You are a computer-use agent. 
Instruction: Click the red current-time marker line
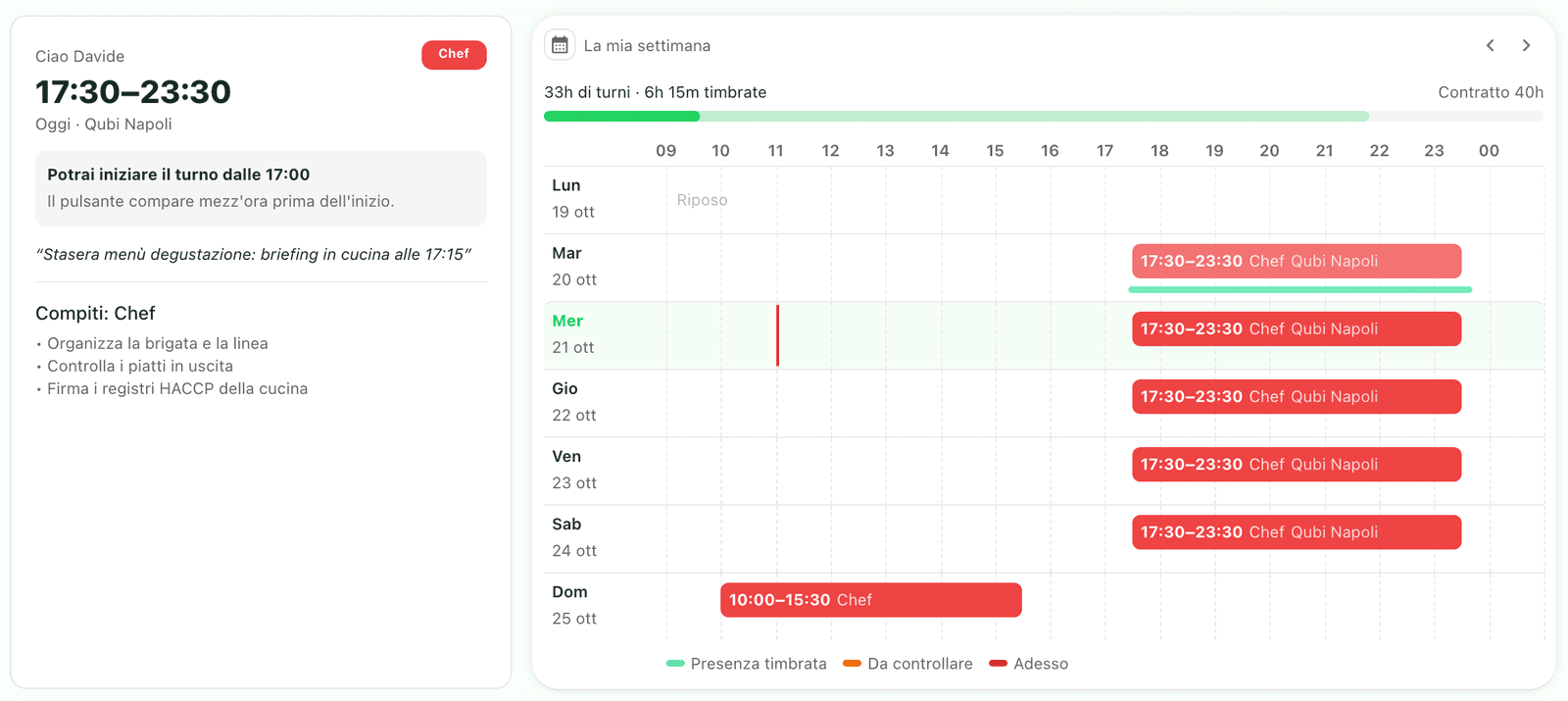778,335
